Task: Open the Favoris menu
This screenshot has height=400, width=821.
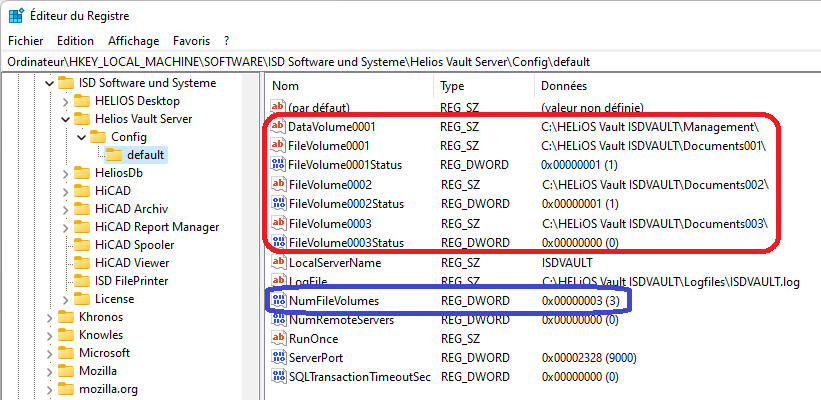Action: click(x=191, y=41)
